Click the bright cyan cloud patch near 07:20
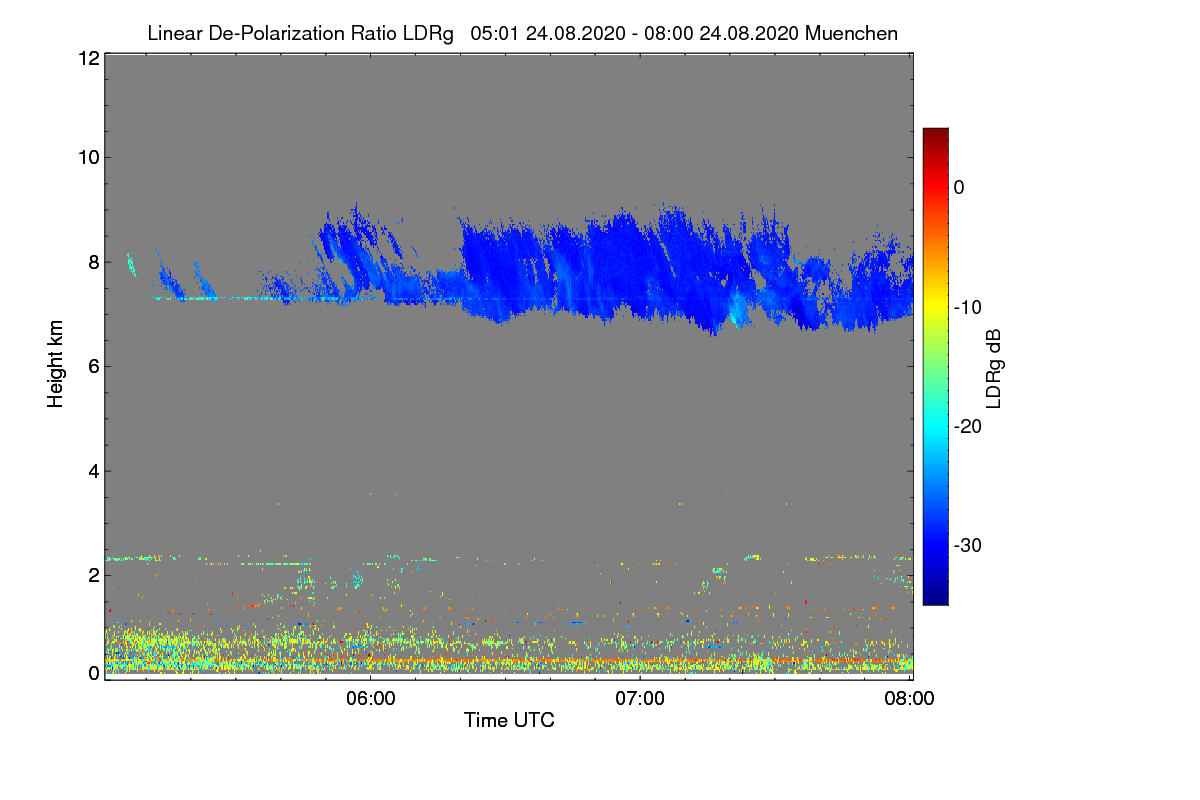Screen dimensions: 1200x800 click(738, 306)
